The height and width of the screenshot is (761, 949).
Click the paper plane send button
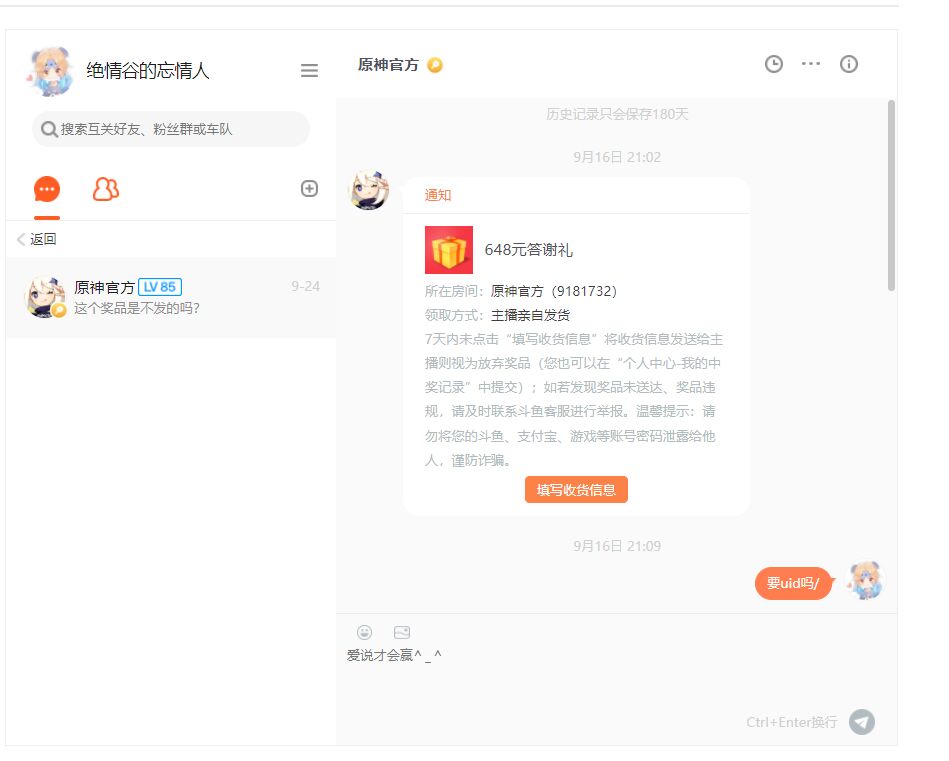(862, 722)
